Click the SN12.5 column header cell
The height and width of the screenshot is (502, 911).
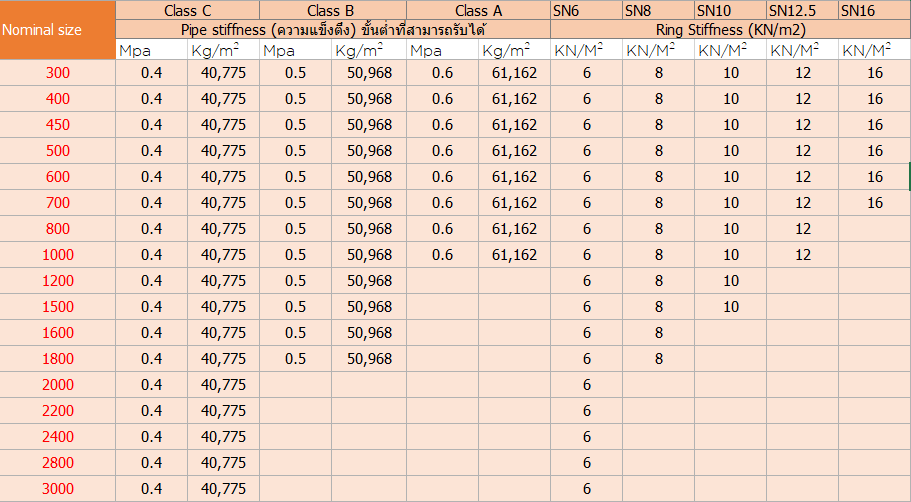click(802, 10)
